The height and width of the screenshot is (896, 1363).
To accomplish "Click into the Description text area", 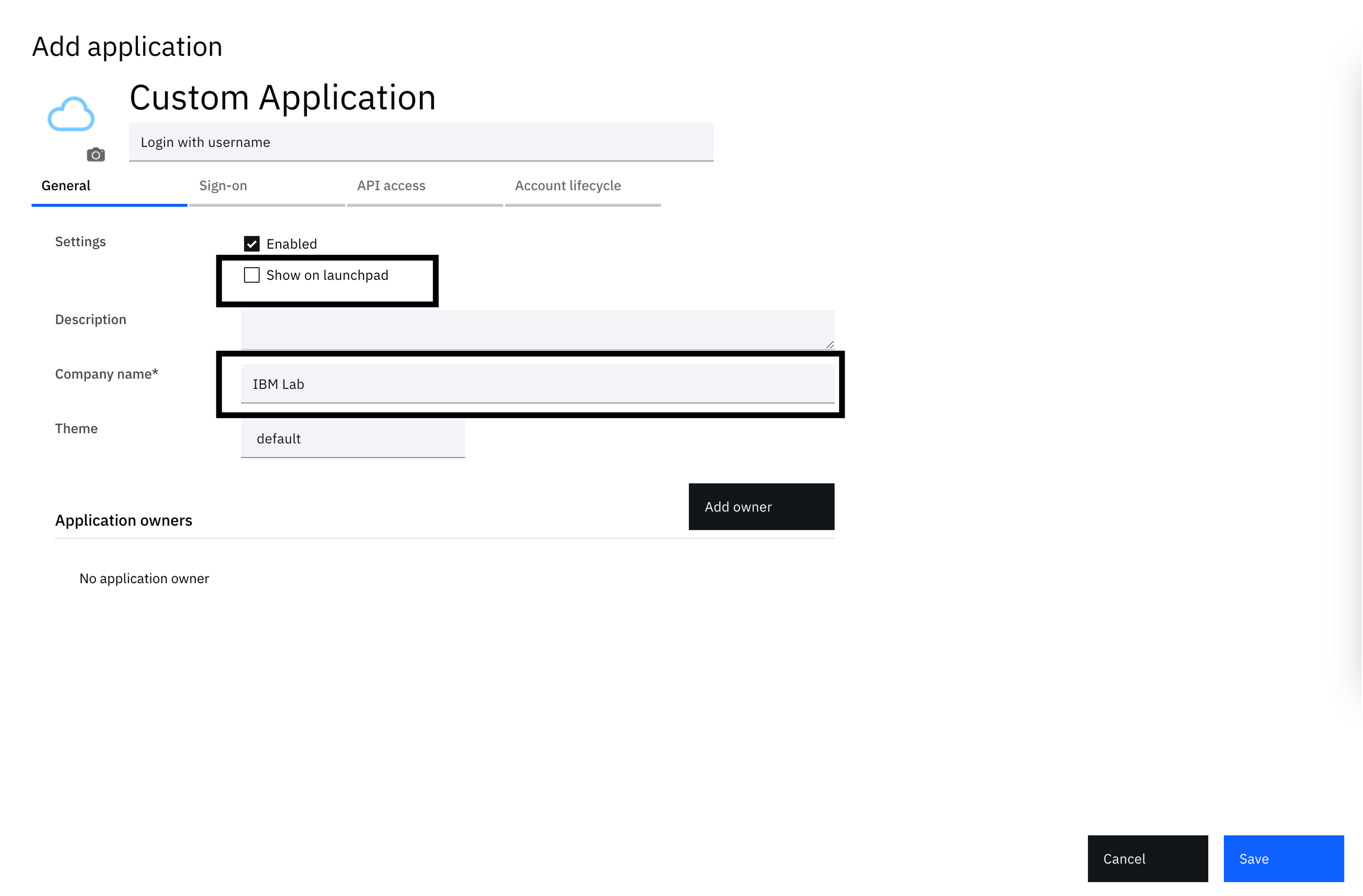I will (x=537, y=329).
